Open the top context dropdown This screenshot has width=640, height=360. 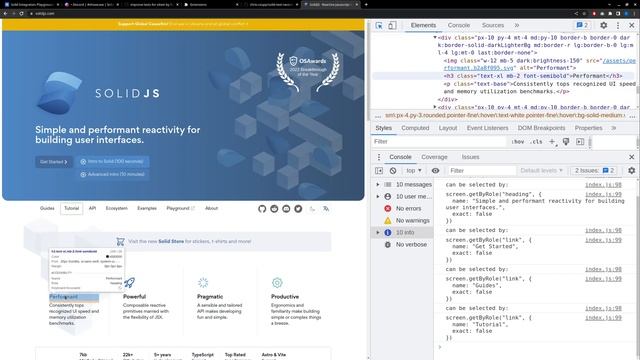click(x=413, y=171)
